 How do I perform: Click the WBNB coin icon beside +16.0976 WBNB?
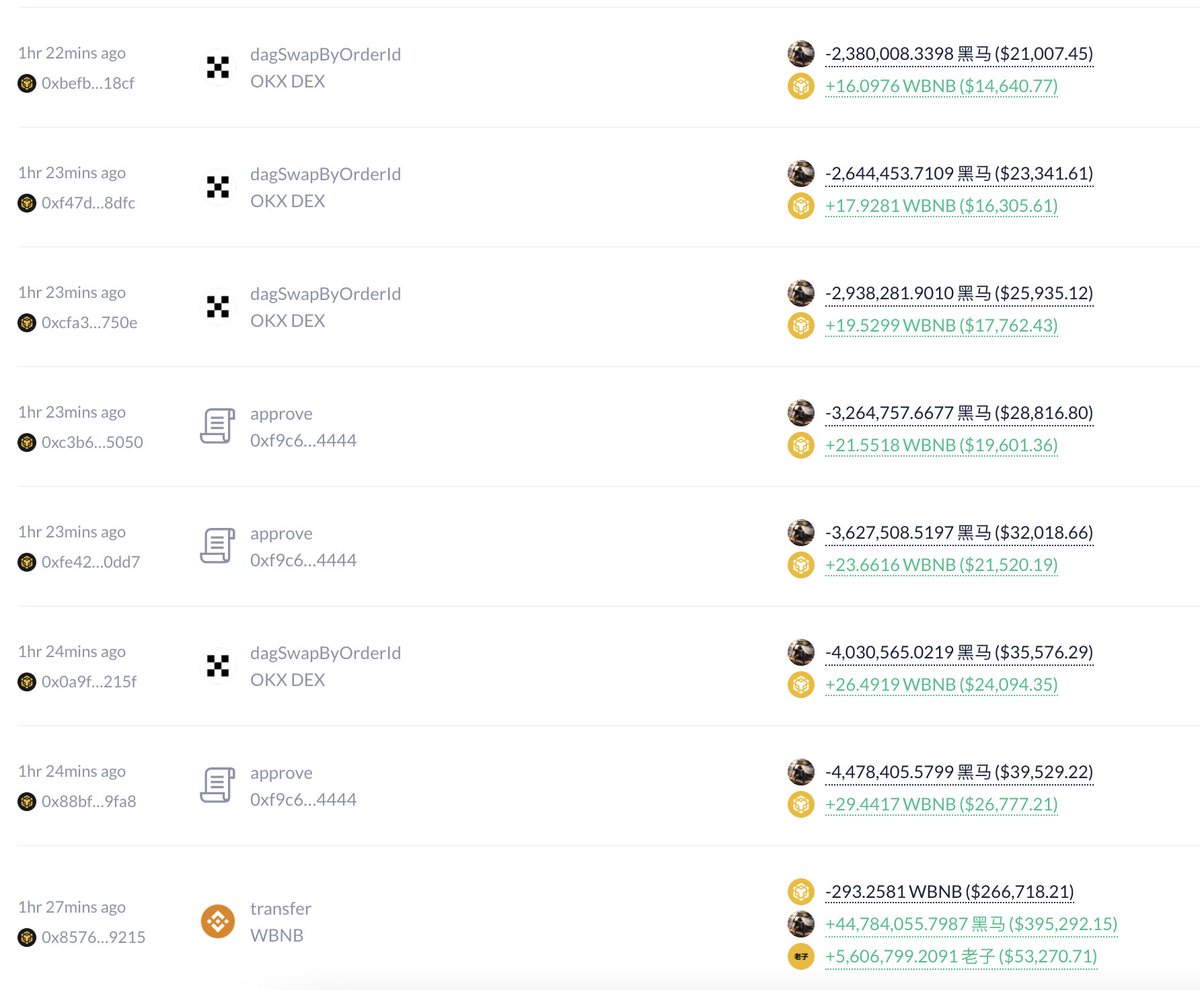pyautogui.click(x=801, y=86)
